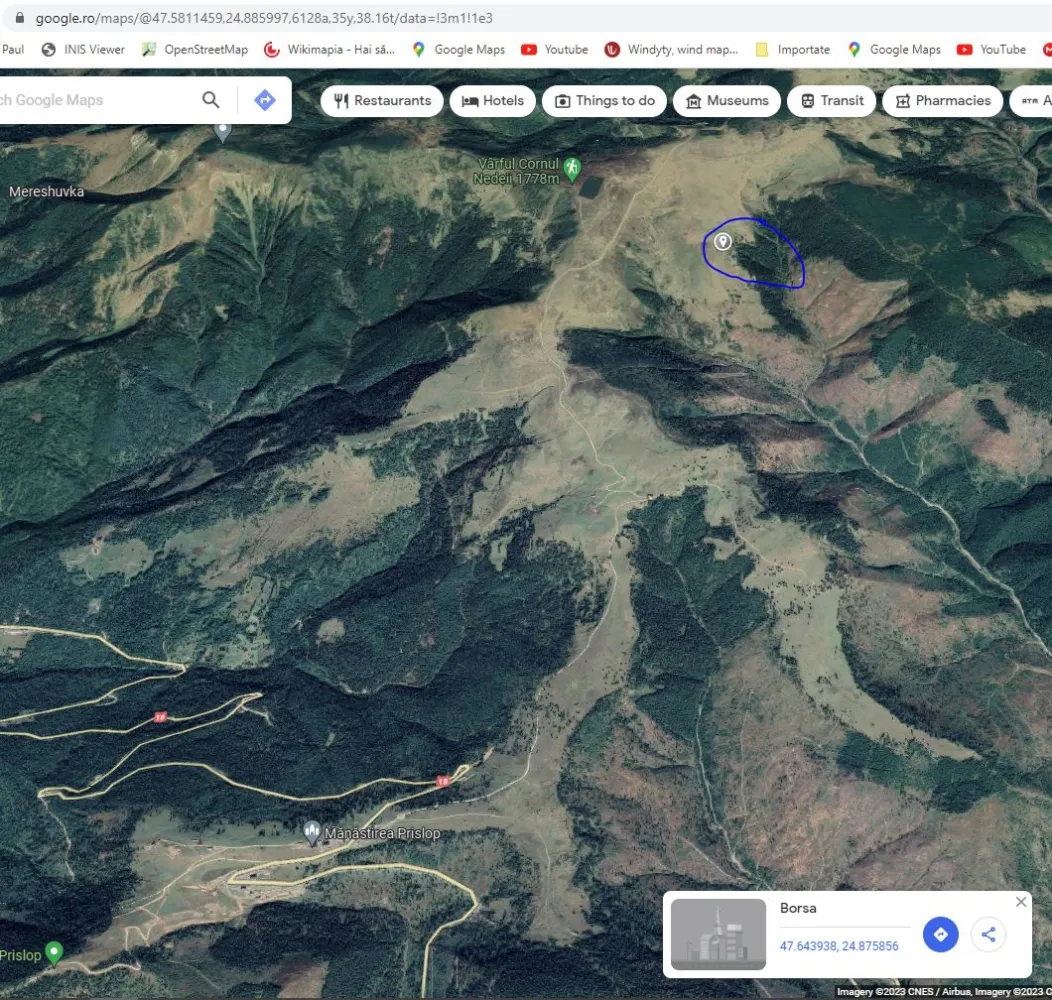Filter map by Restaurants

tap(382, 101)
